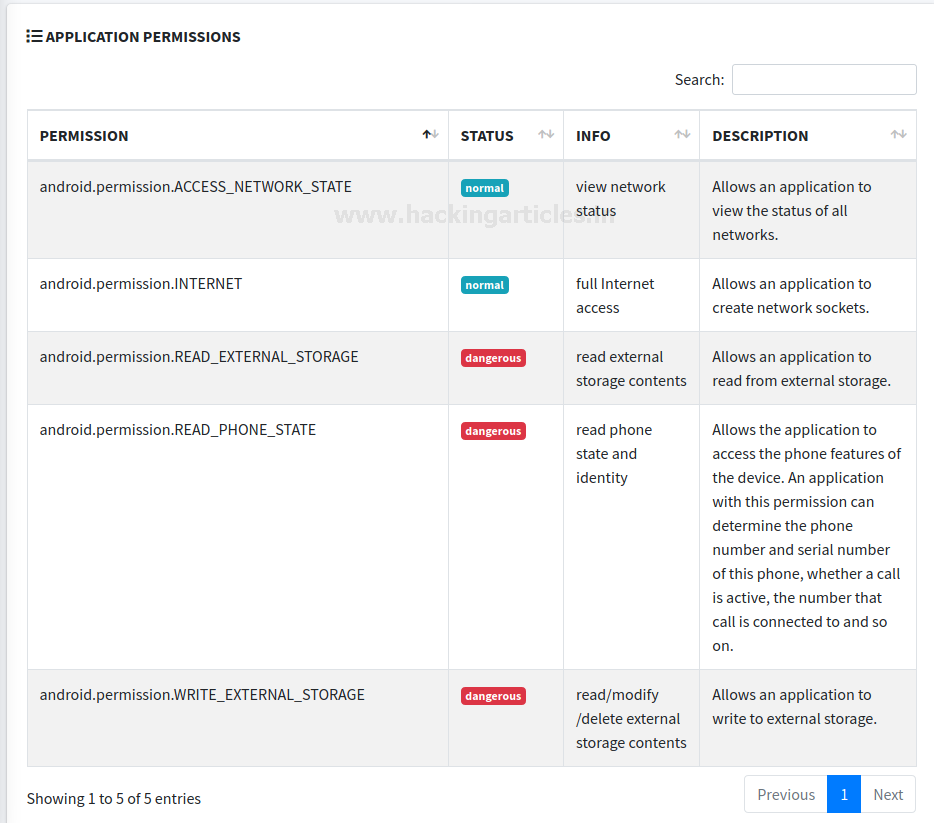Sort table by PERMISSION header text

[x=84, y=136]
